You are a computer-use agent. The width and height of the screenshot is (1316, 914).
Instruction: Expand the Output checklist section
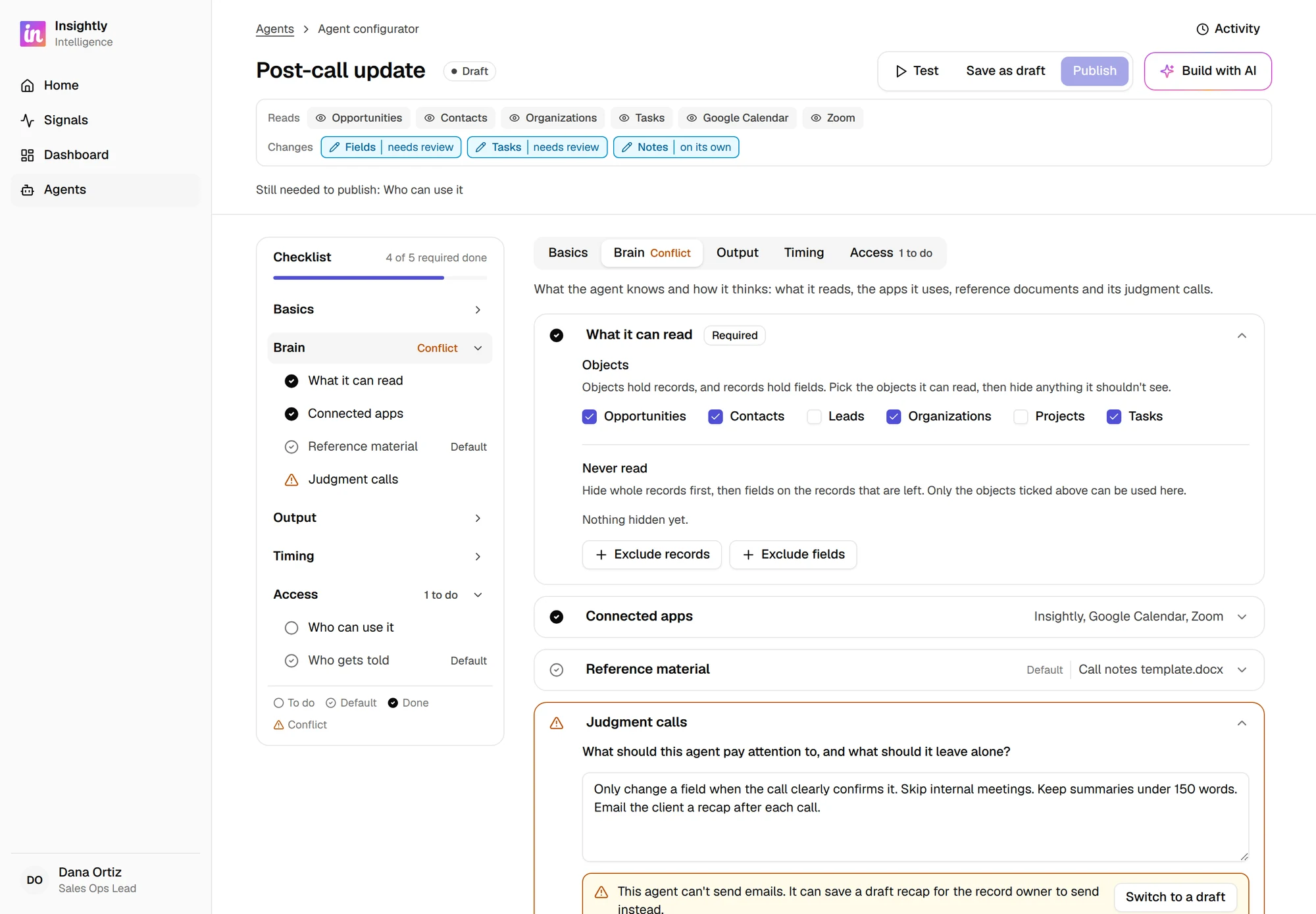pyautogui.click(x=380, y=518)
